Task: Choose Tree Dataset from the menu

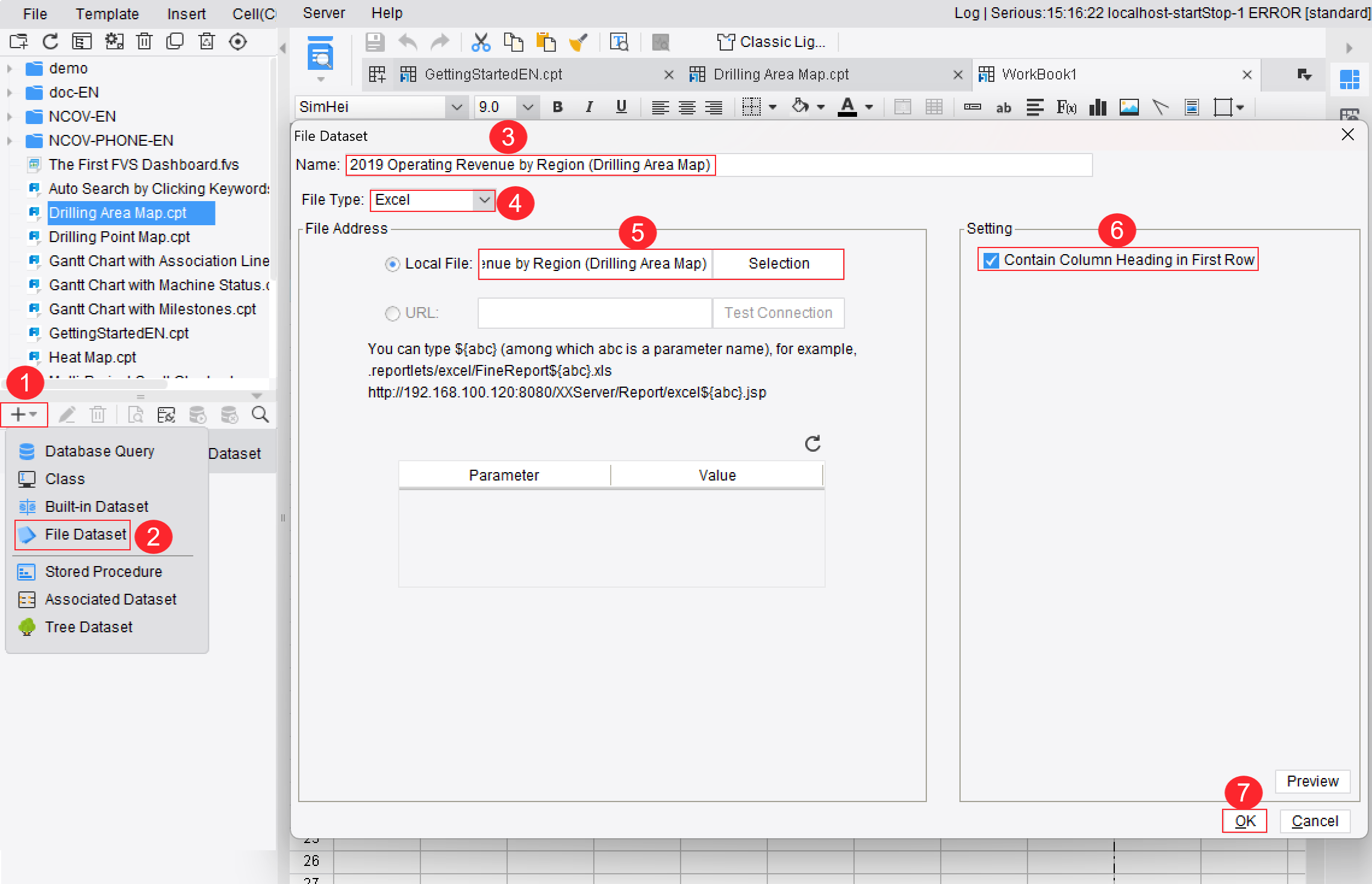Action: click(89, 627)
